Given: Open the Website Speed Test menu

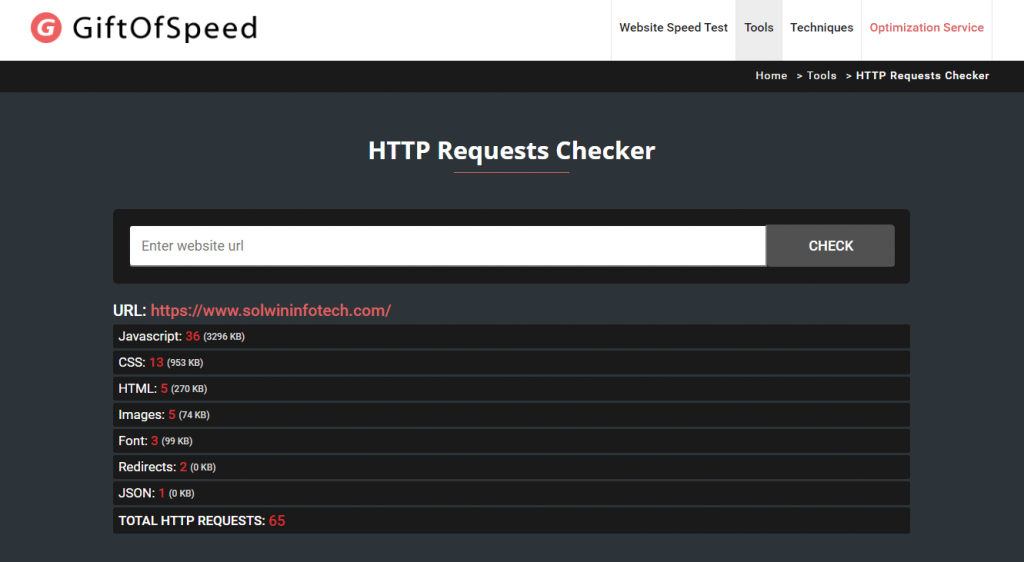Looking at the screenshot, I should point(673,28).
